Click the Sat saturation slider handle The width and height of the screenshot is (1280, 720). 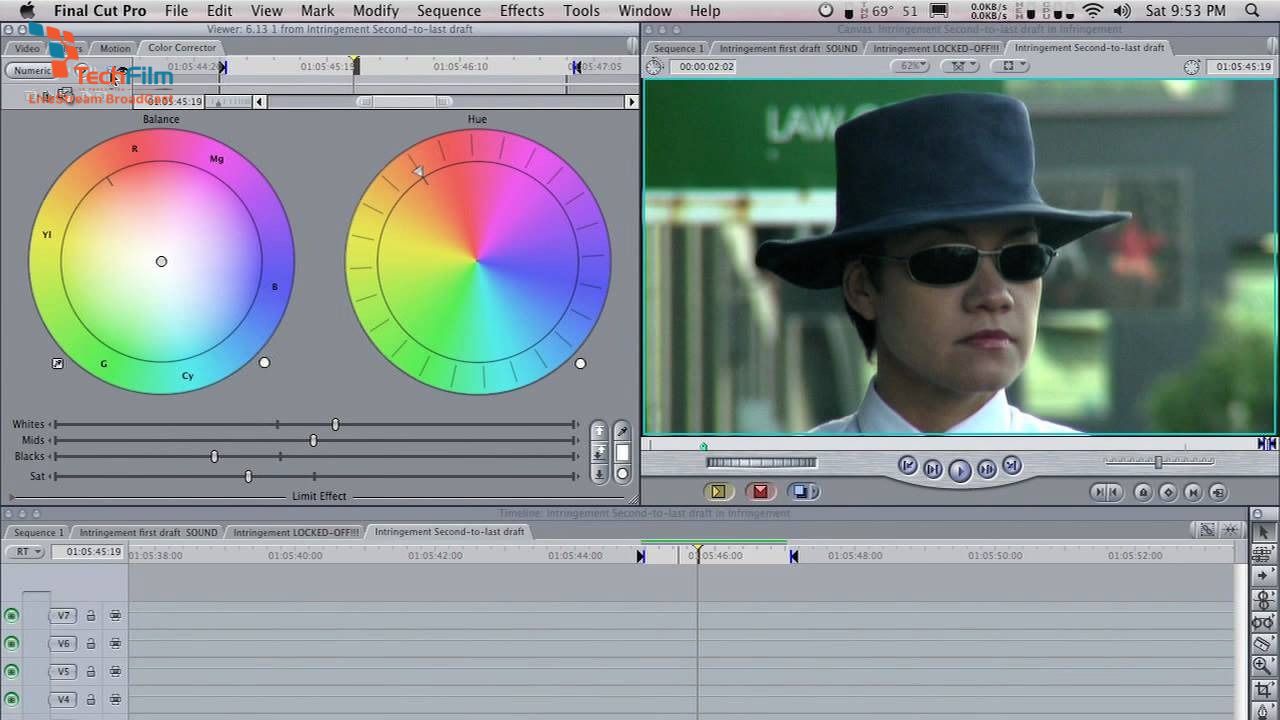pos(249,476)
